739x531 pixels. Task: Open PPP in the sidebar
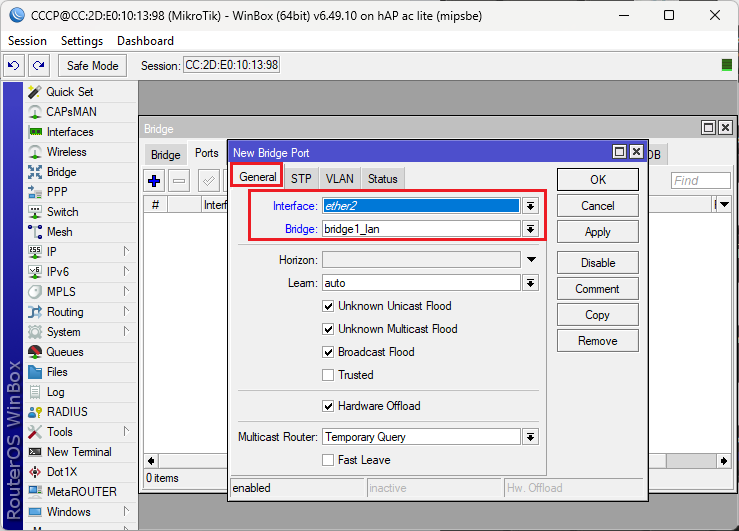(57, 192)
